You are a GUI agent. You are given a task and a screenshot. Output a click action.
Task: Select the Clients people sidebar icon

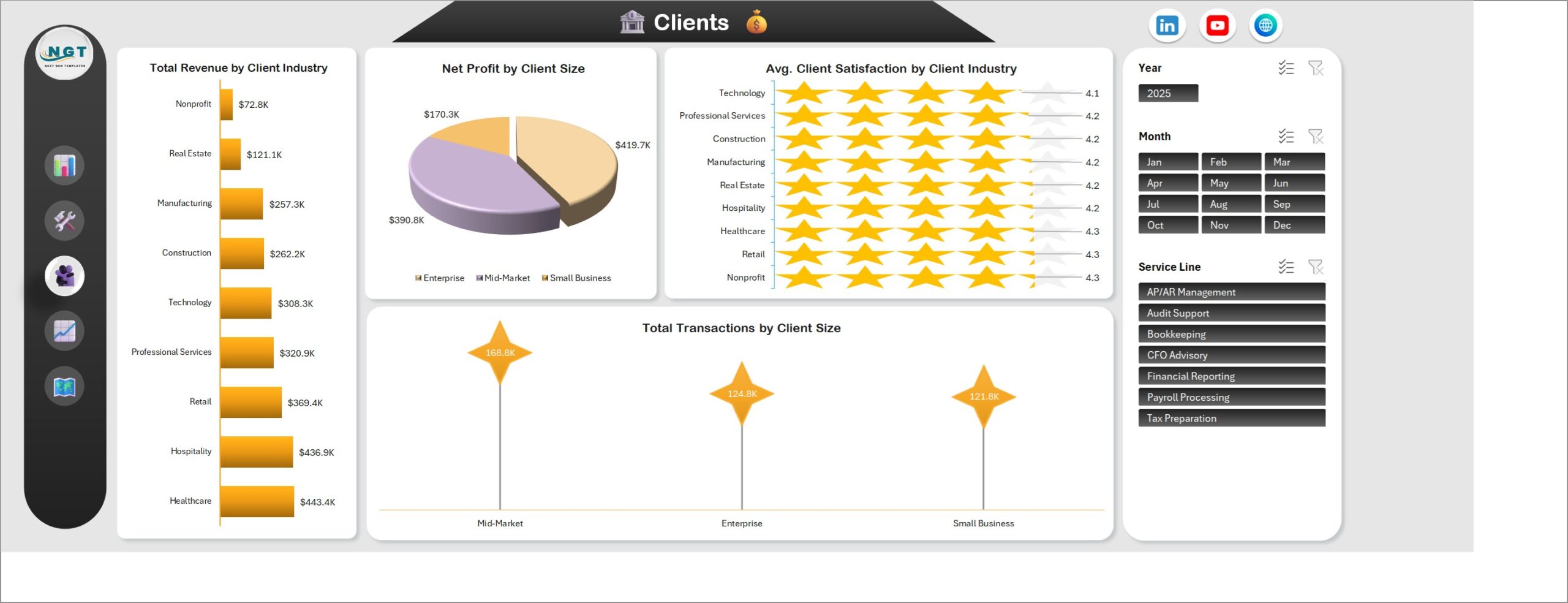click(x=64, y=276)
